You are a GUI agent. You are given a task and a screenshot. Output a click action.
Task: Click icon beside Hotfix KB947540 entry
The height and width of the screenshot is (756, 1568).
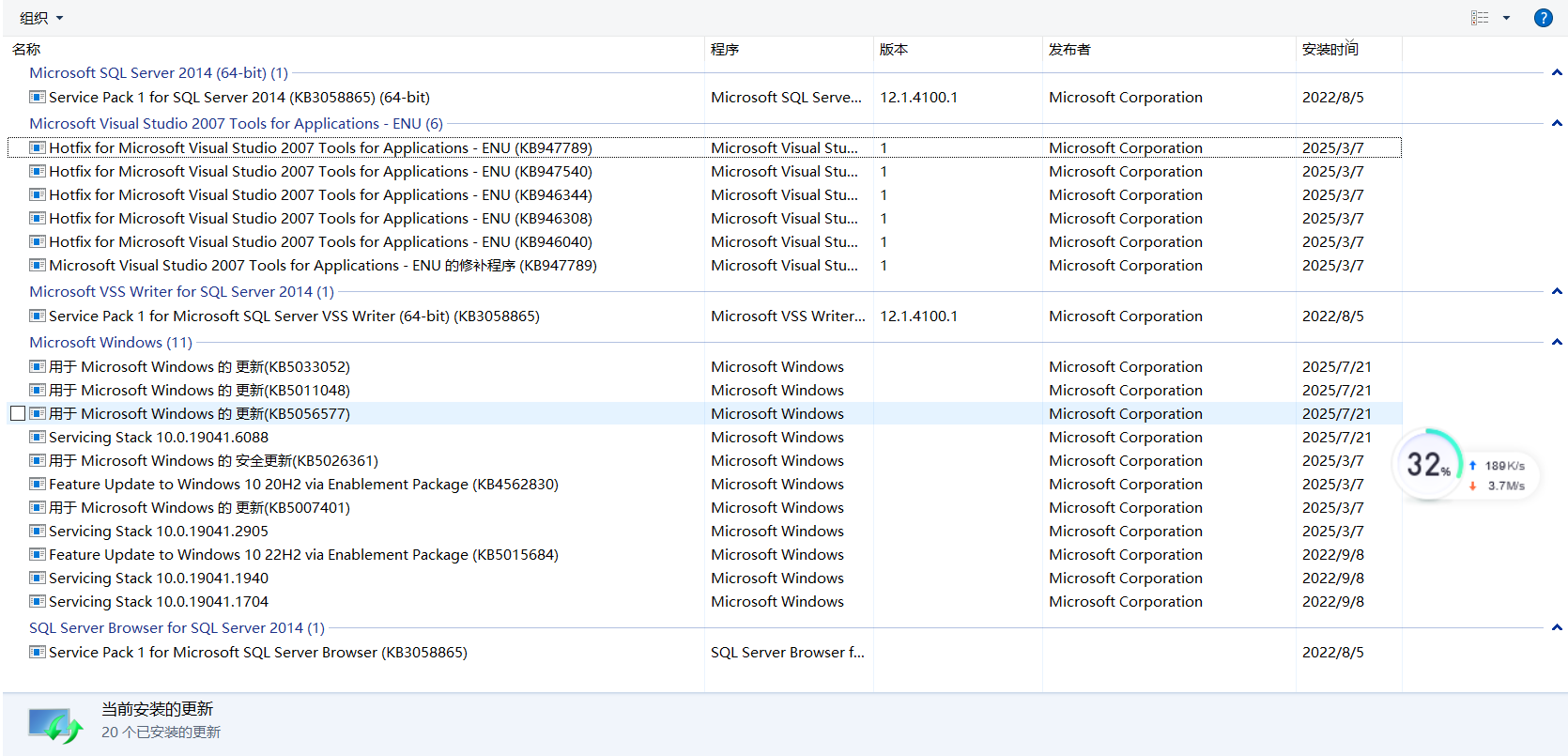pyautogui.click(x=38, y=171)
